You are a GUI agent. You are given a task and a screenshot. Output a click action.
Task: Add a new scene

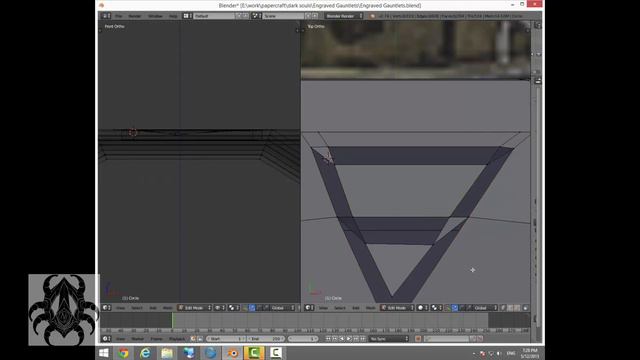tap(309, 16)
